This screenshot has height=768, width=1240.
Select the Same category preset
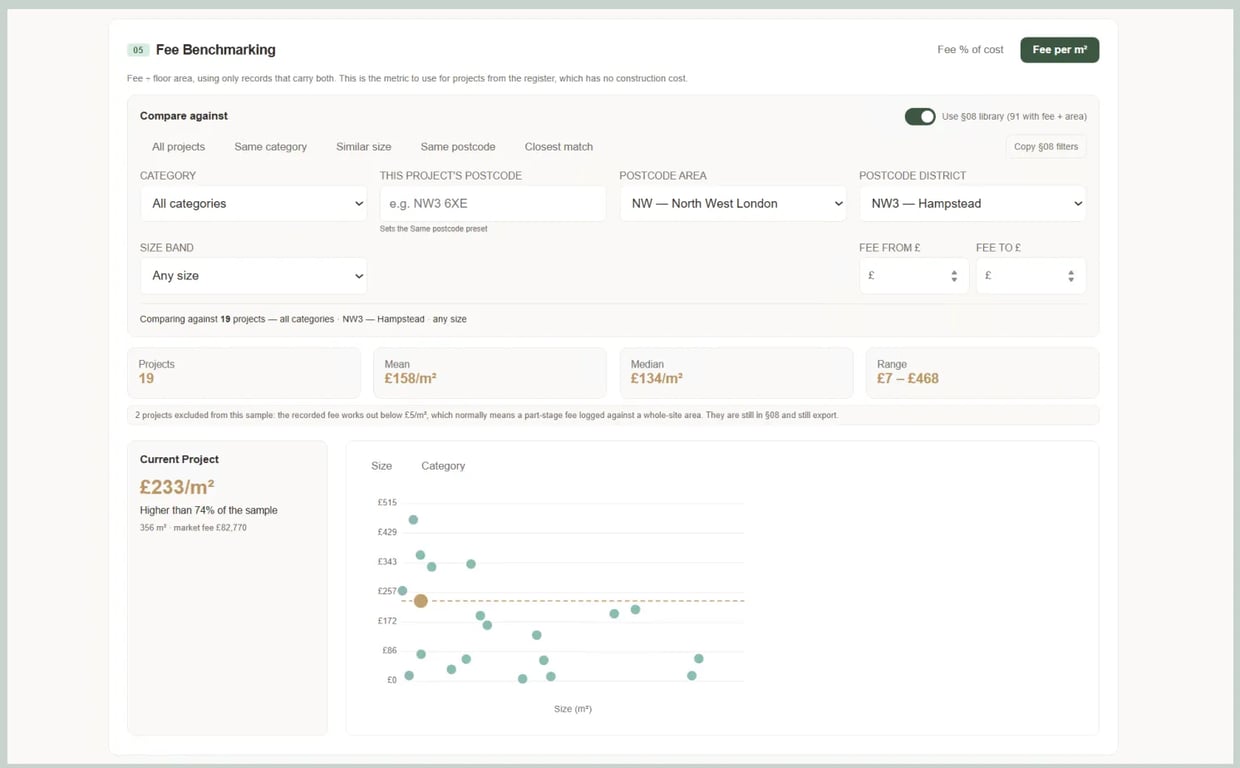coord(270,147)
